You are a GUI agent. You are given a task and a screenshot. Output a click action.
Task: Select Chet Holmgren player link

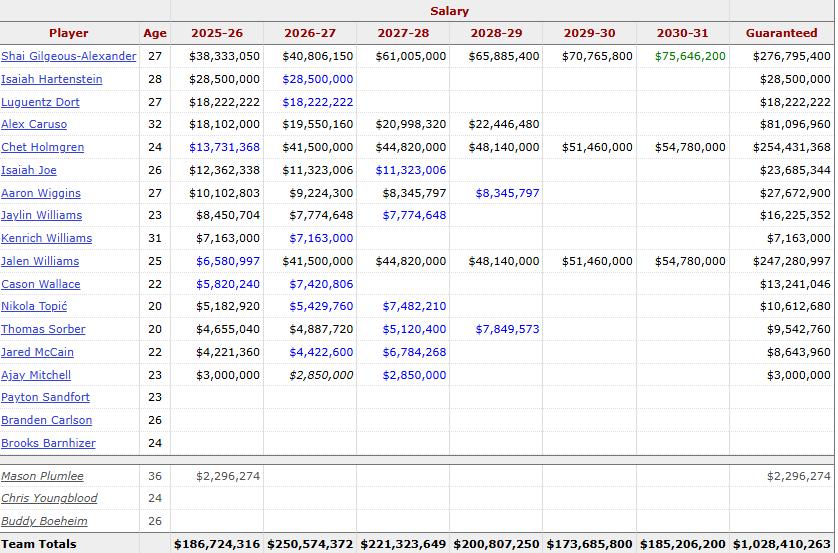tap(43, 147)
